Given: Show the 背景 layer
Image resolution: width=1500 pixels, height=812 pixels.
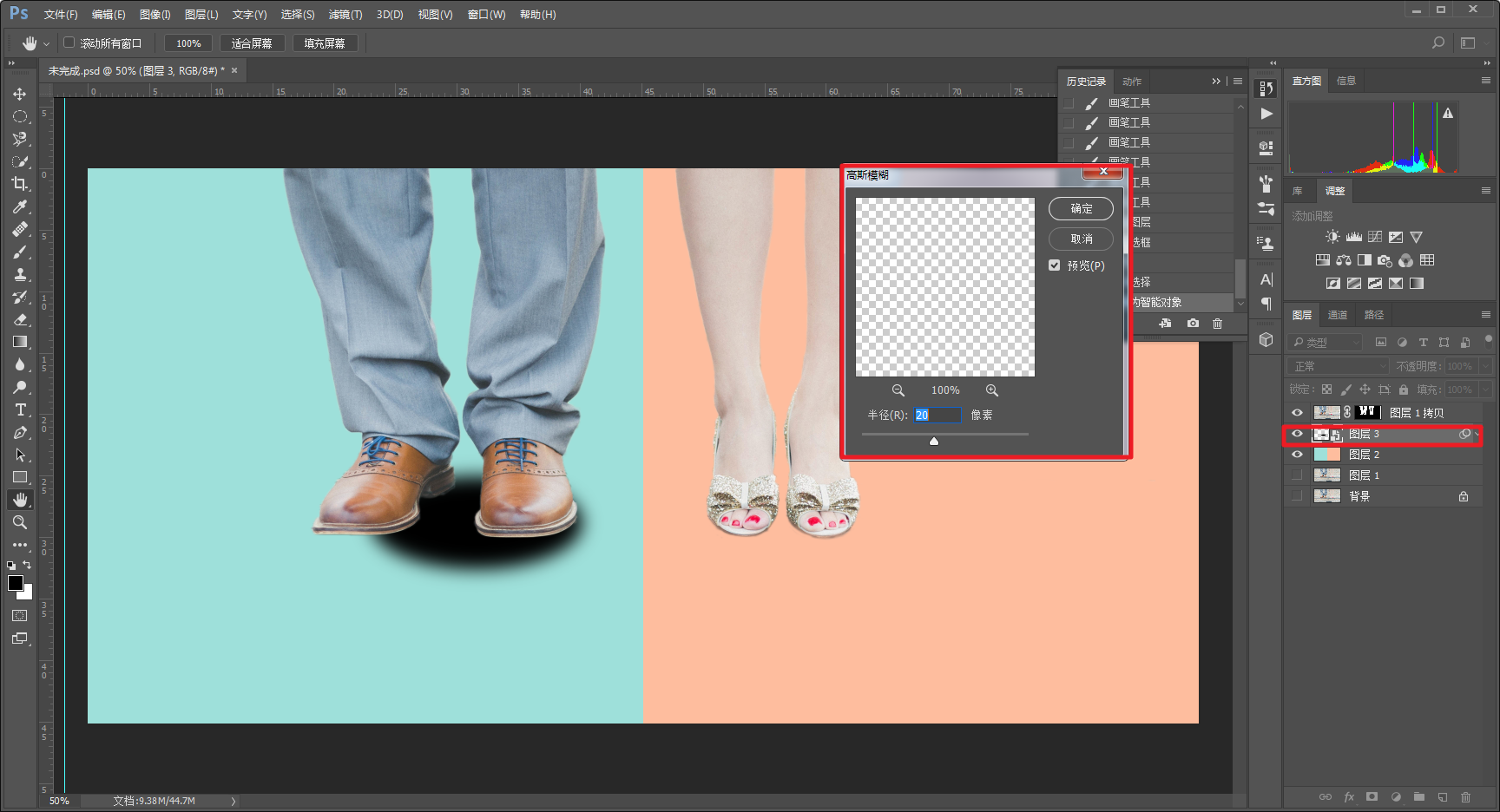Looking at the screenshot, I should point(1297,496).
